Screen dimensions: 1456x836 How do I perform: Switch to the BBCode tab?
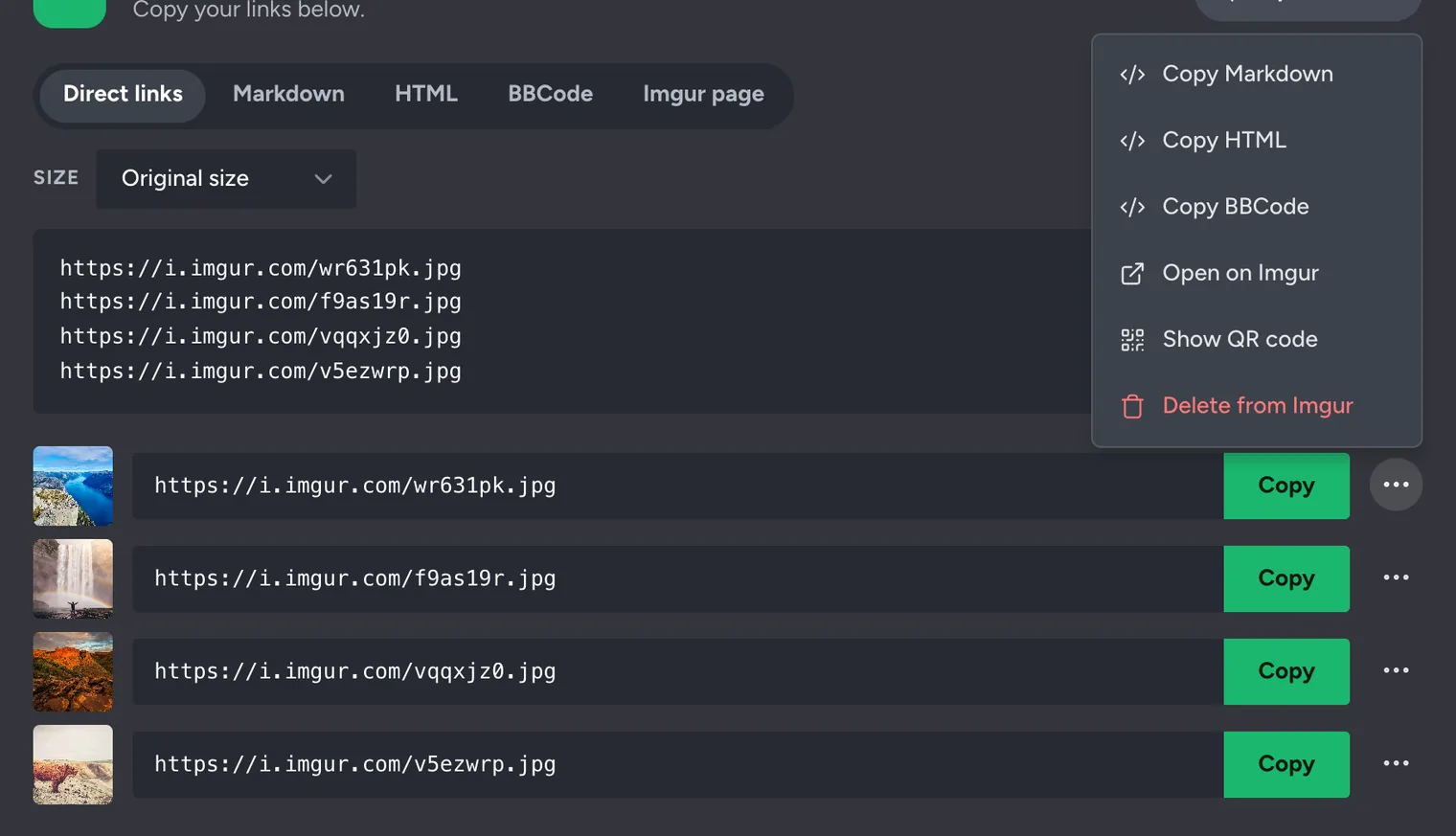550,94
